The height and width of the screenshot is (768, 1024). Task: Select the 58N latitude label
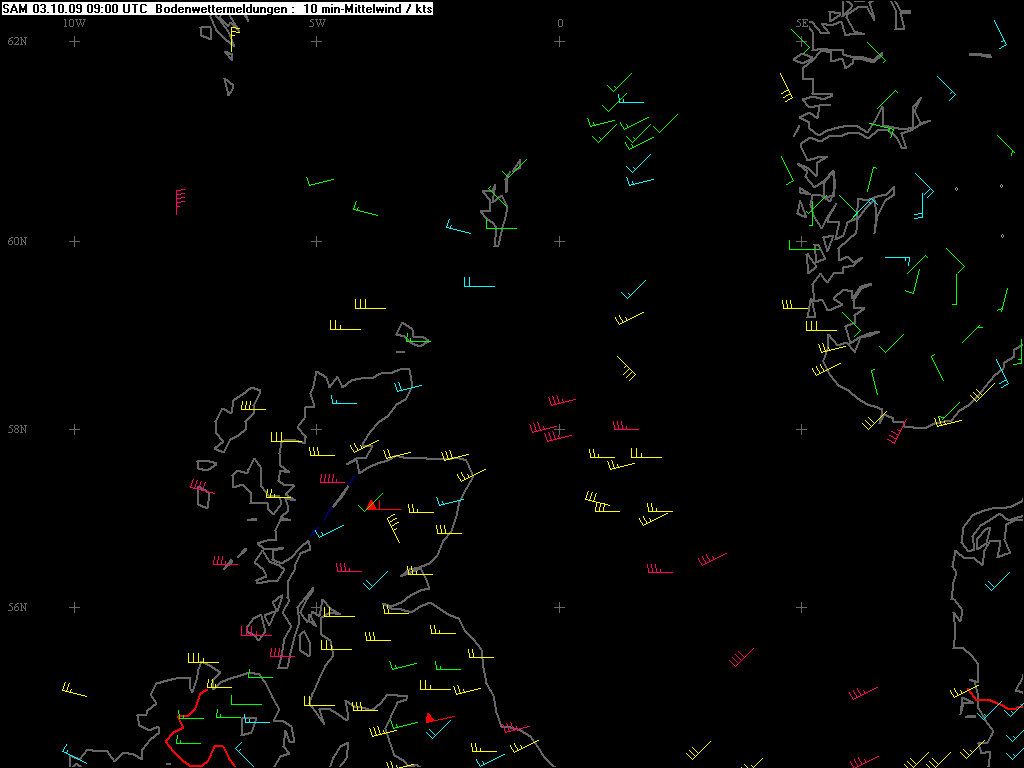[x=17, y=429]
